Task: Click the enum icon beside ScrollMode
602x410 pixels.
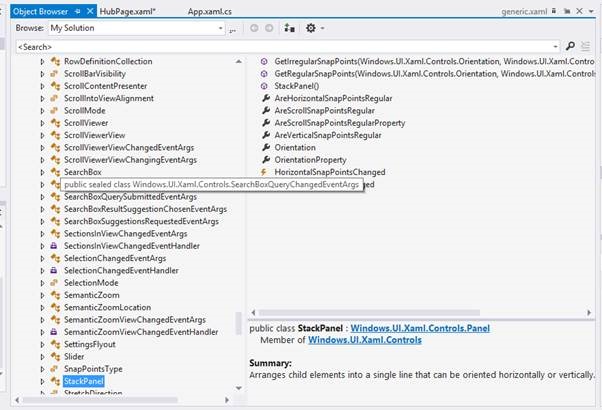Action: point(54,111)
